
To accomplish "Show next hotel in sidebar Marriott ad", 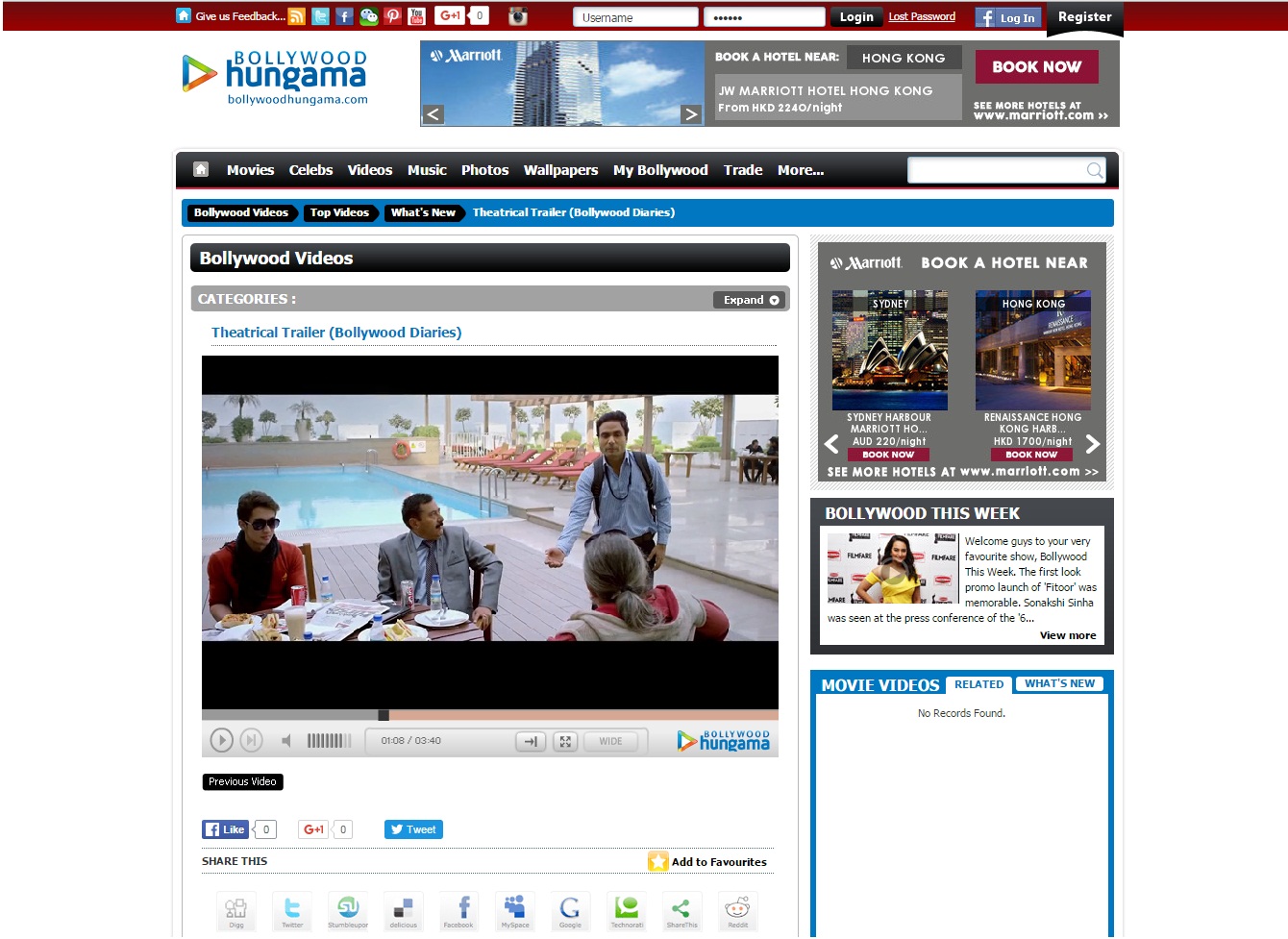I will (1092, 444).
